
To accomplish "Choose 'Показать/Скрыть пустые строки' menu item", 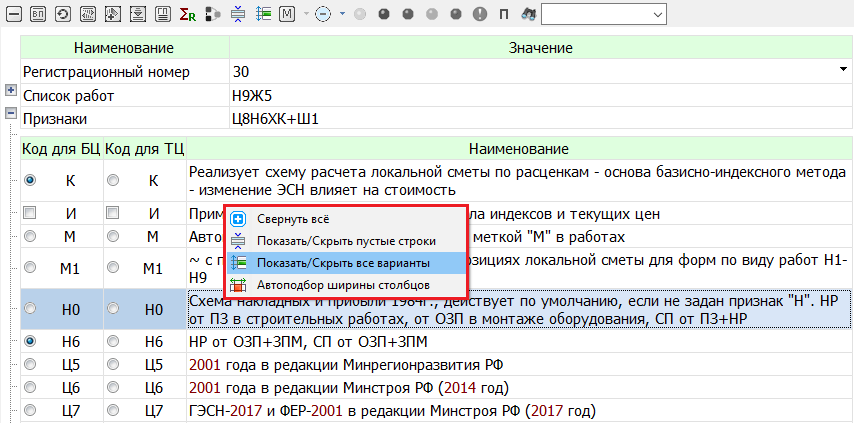I will [346, 240].
